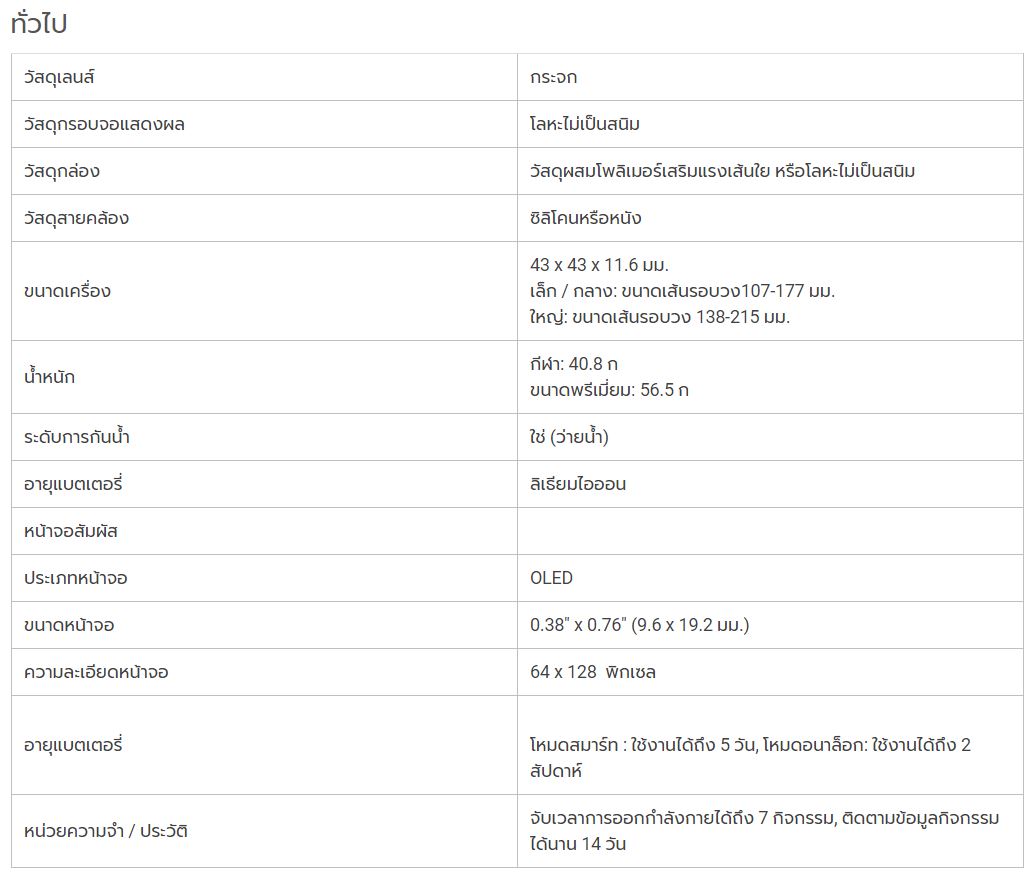Screen dimensions: 1036x880
Task: Click the โลหะไม่เป็นสนิม bezel value
Action: [x=585, y=124]
